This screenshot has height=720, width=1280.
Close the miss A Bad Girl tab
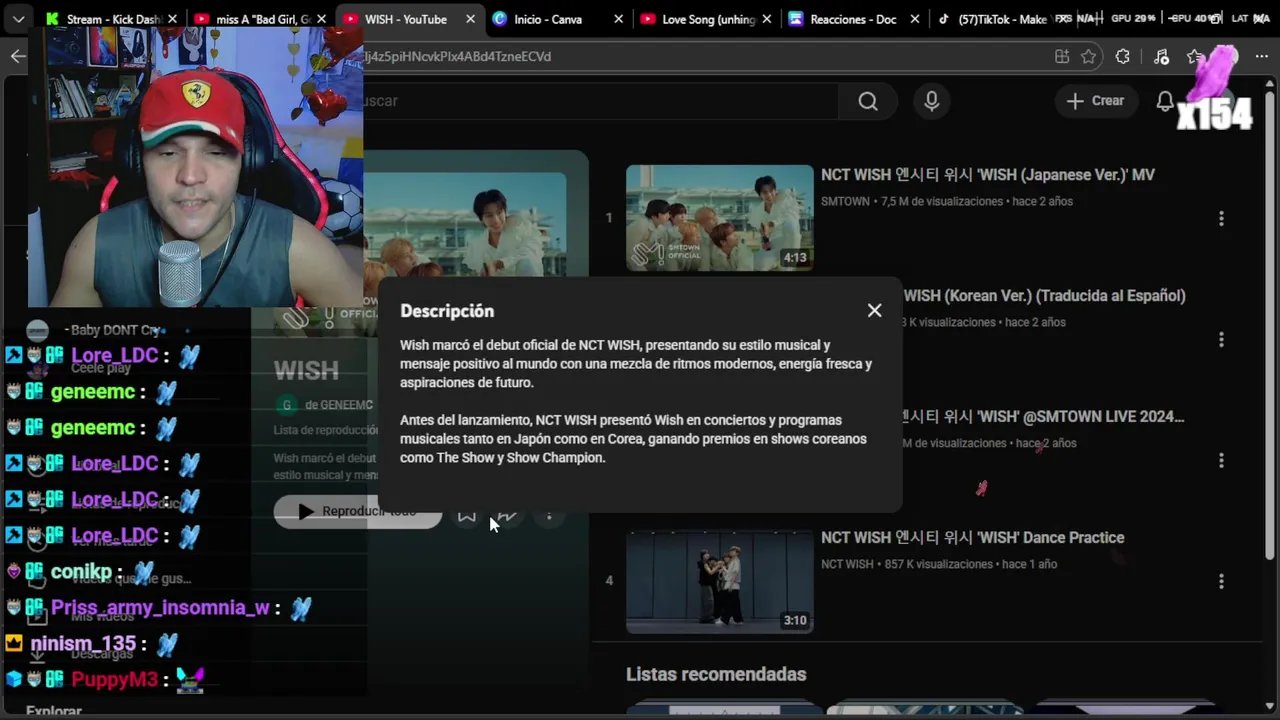pos(321,19)
